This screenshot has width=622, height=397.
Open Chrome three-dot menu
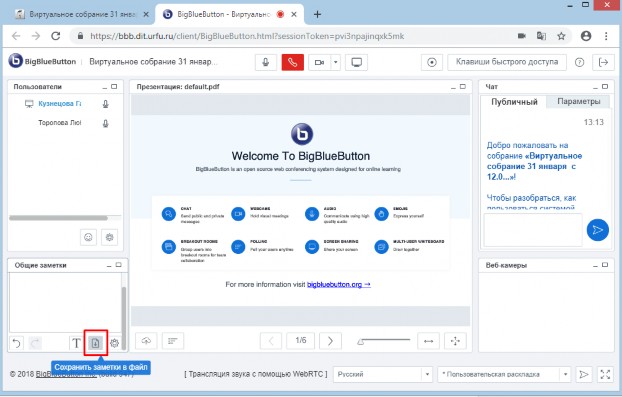[x=606, y=36]
